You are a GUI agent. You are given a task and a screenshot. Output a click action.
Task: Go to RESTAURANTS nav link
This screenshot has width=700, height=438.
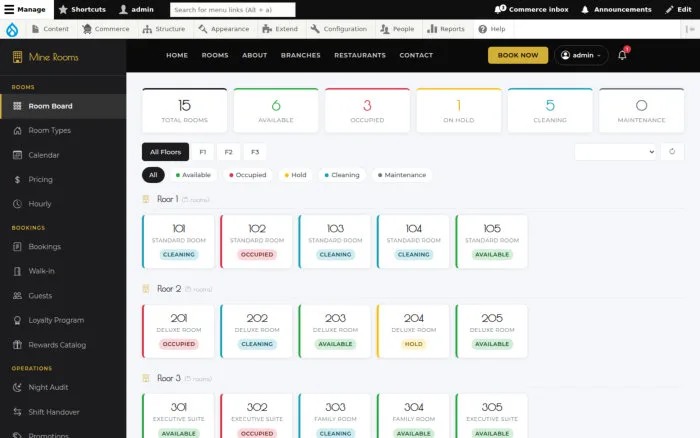(x=360, y=55)
